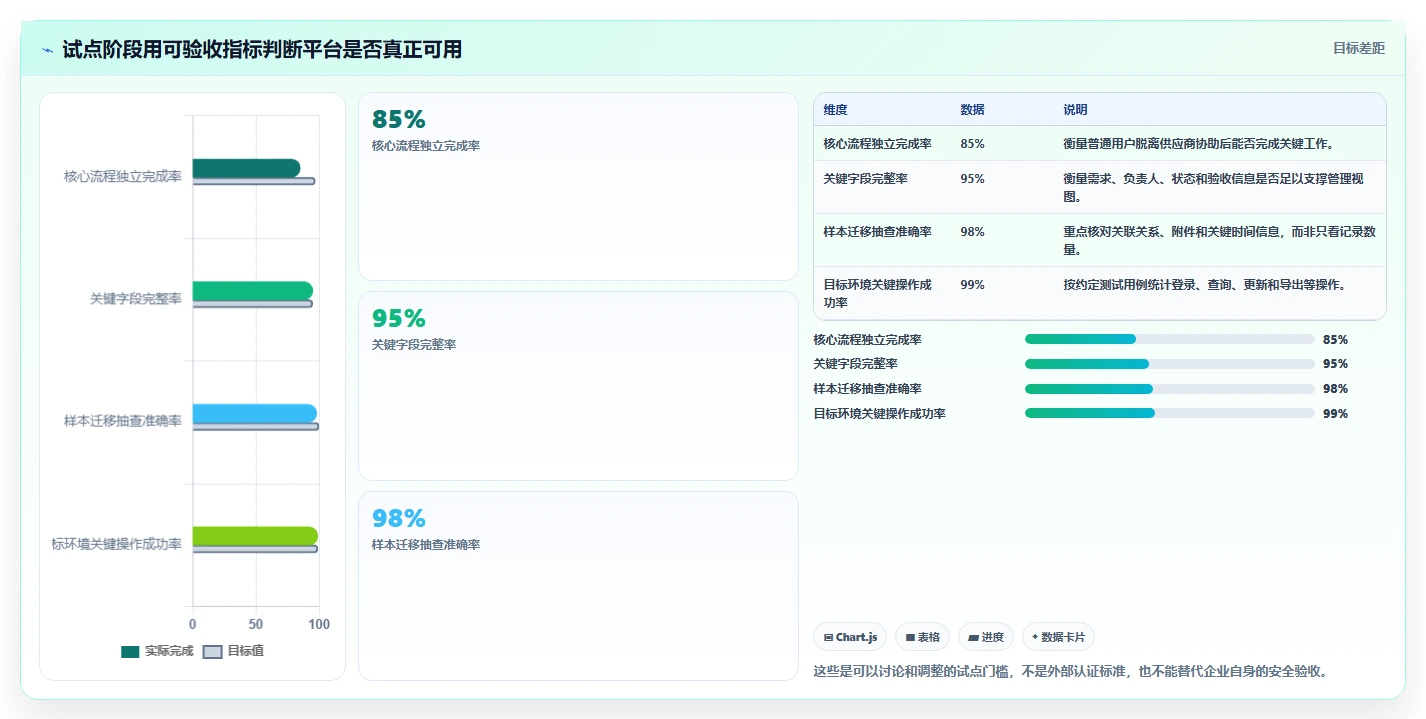1426x719 pixels.
Task: Click chart y-axis label 核心流程独立完成率
Action: 123,176
